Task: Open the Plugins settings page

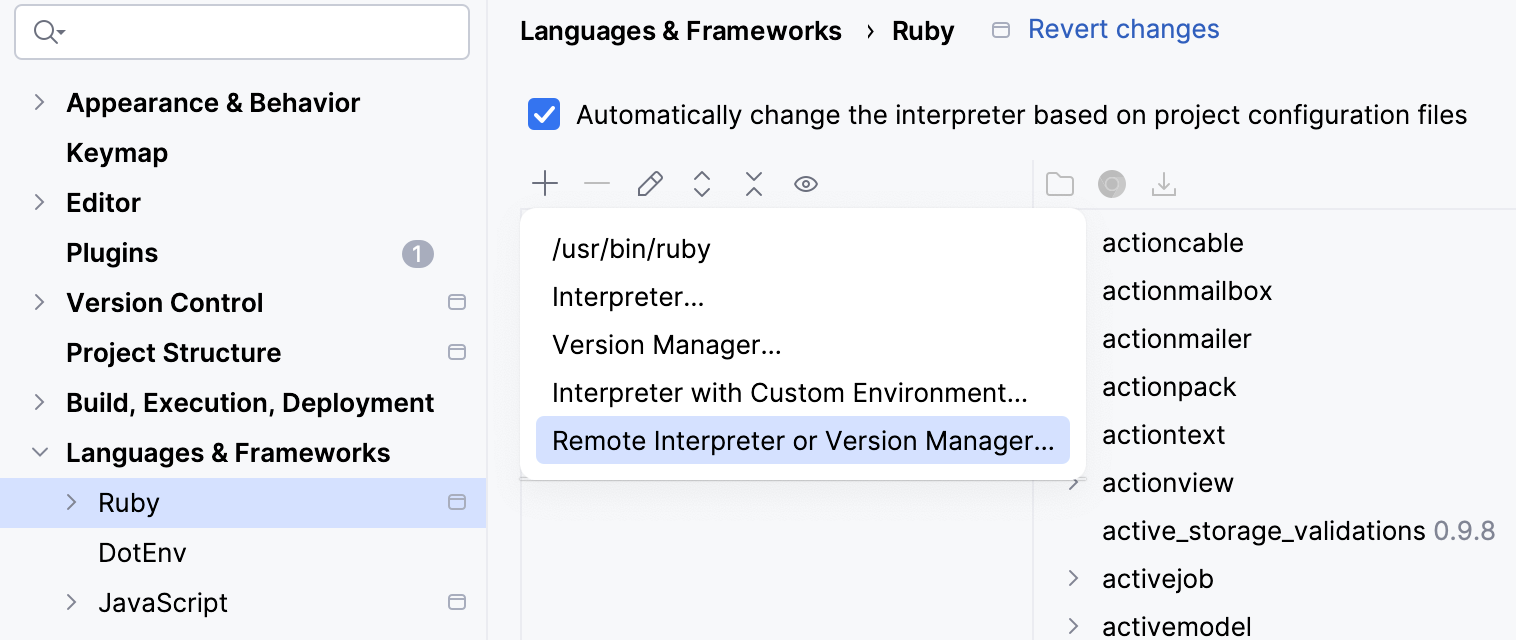Action: [112, 252]
